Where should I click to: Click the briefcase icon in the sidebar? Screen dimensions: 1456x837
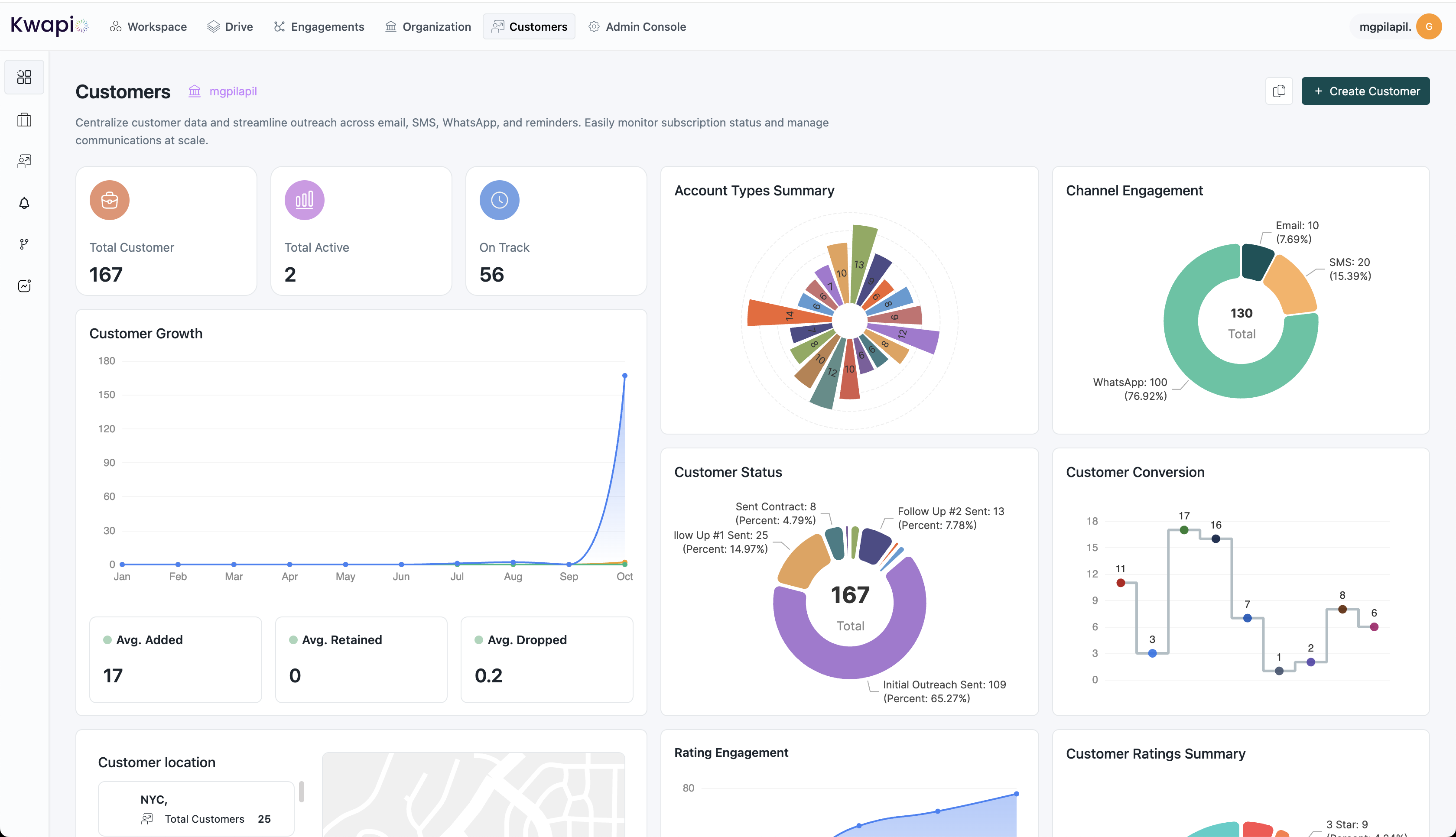[x=24, y=120]
